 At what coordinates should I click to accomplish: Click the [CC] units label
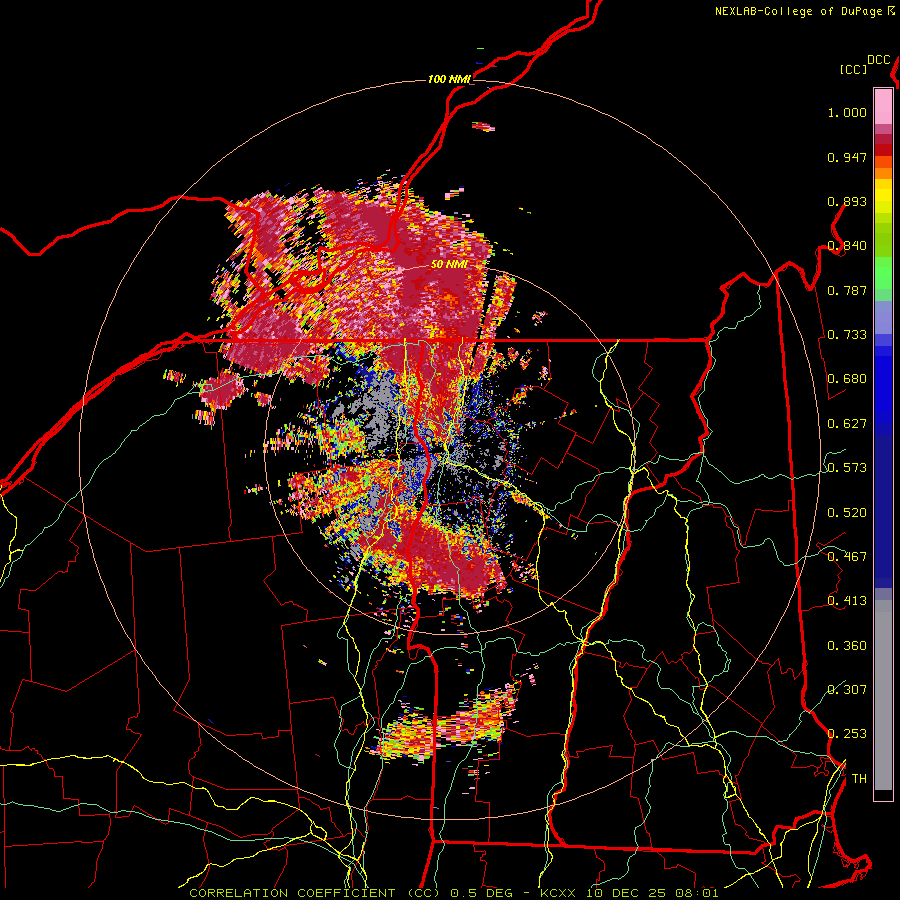[854, 69]
